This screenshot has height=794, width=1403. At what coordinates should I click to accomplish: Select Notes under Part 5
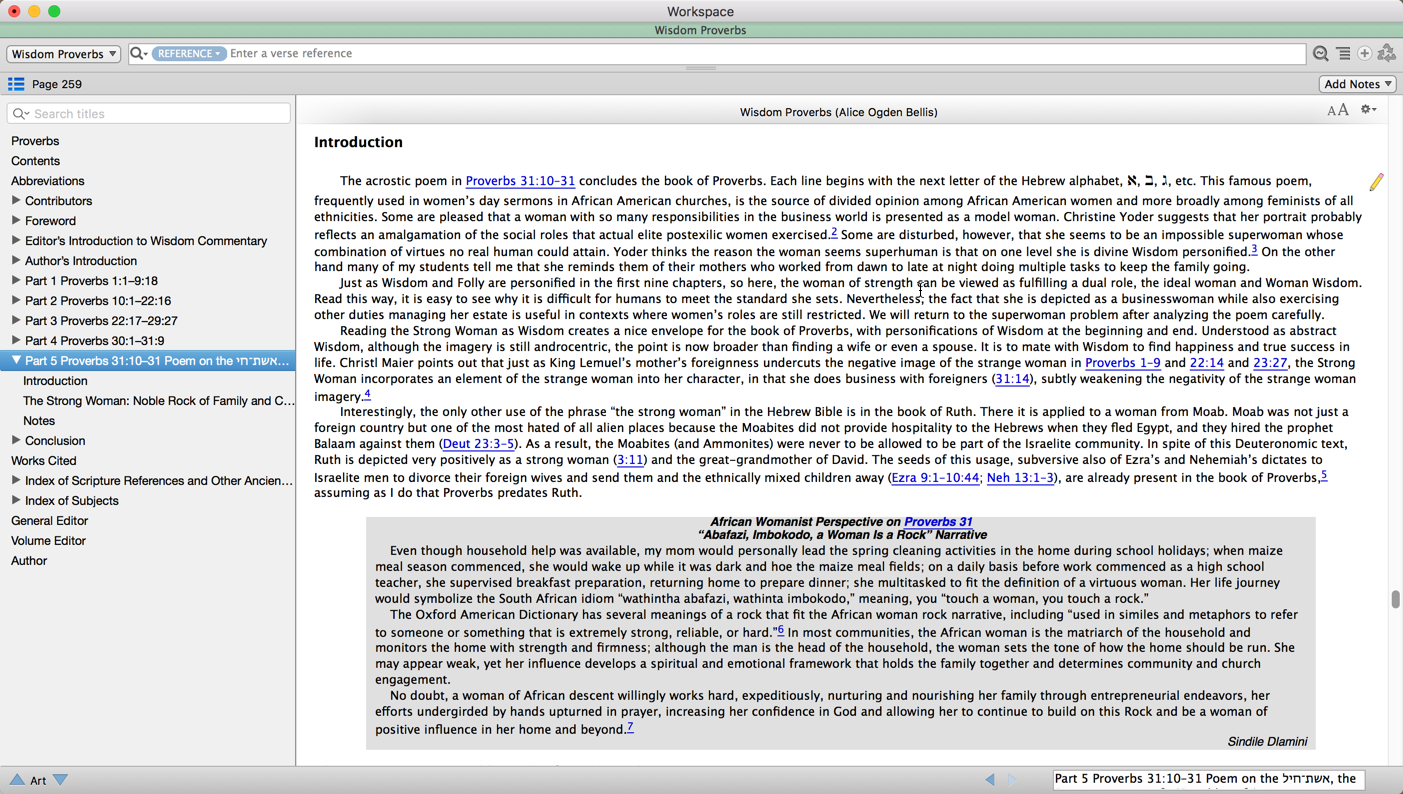(x=39, y=421)
